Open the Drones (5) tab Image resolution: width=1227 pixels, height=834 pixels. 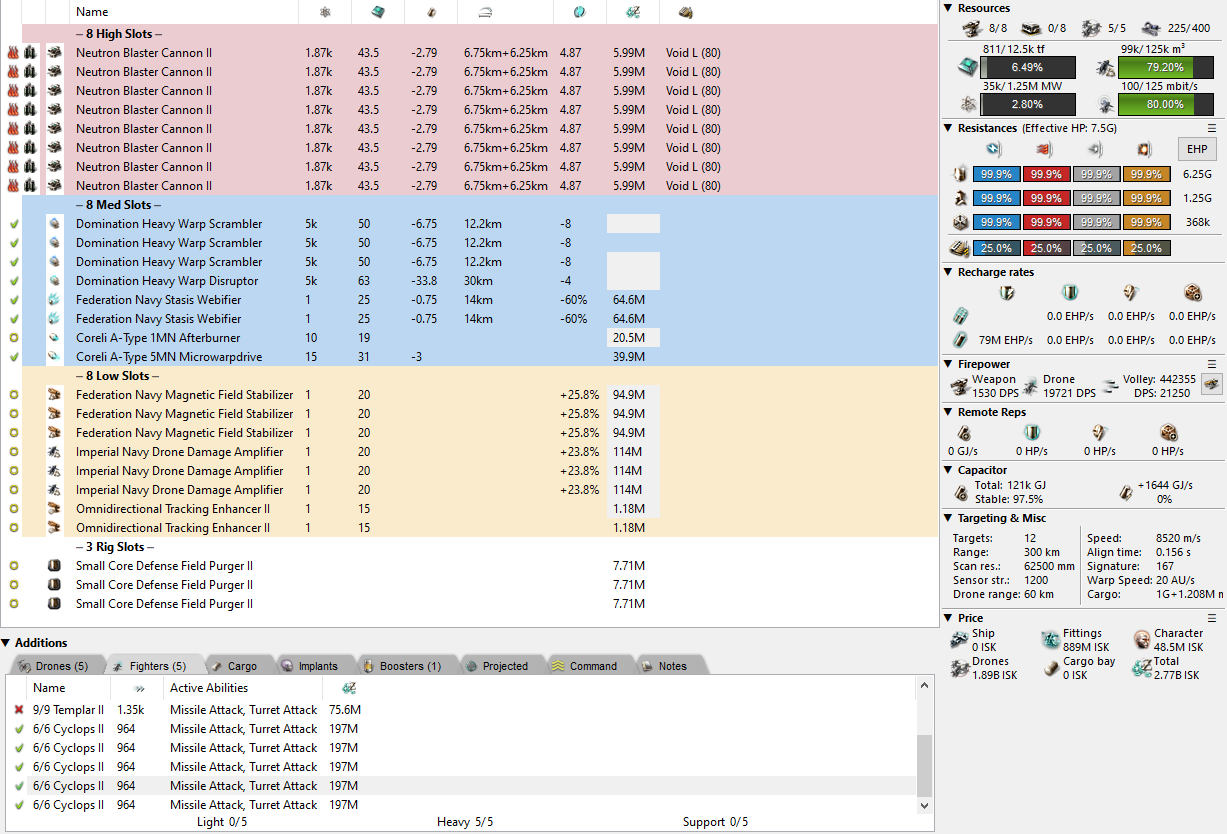[x=54, y=666]
